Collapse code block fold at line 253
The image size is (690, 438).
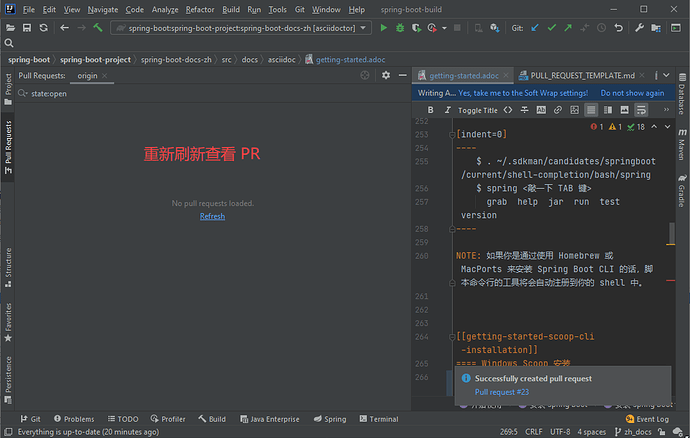[x=452, y=135]
